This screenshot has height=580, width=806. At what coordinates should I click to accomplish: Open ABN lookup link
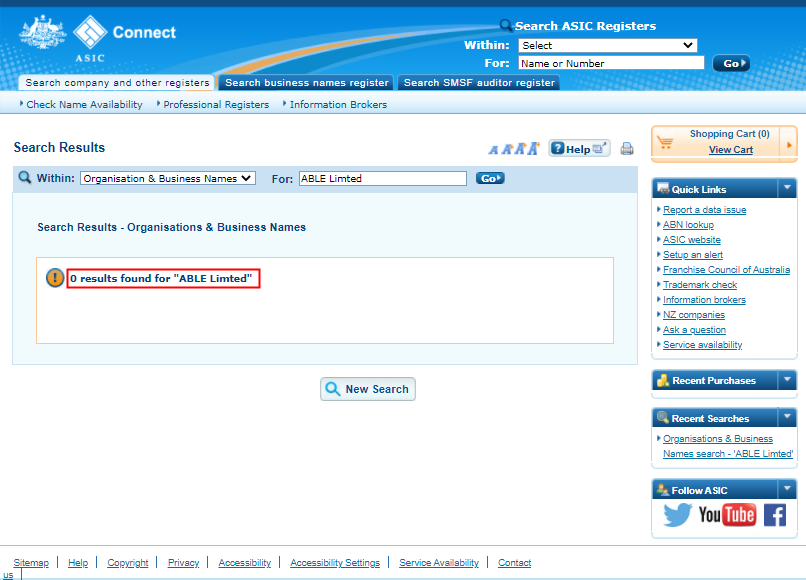[x=688, y=225]
